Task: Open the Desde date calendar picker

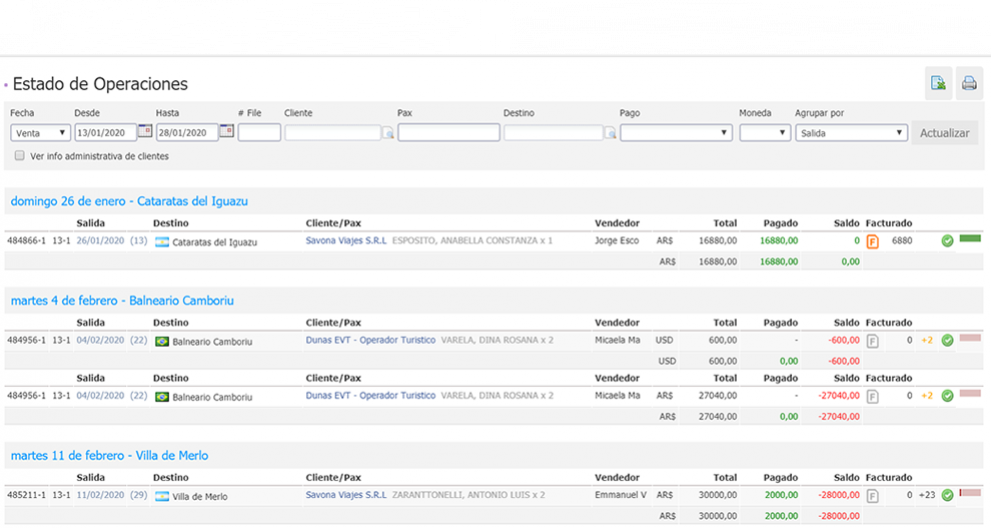Action: pos(144,131)
